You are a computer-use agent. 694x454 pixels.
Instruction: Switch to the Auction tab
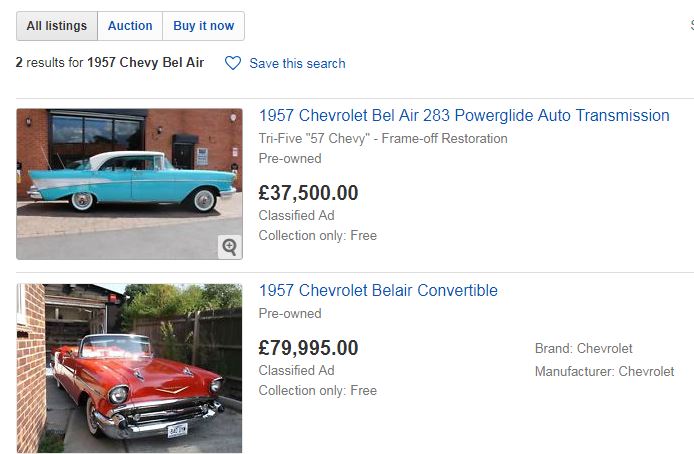click(130, 26)
